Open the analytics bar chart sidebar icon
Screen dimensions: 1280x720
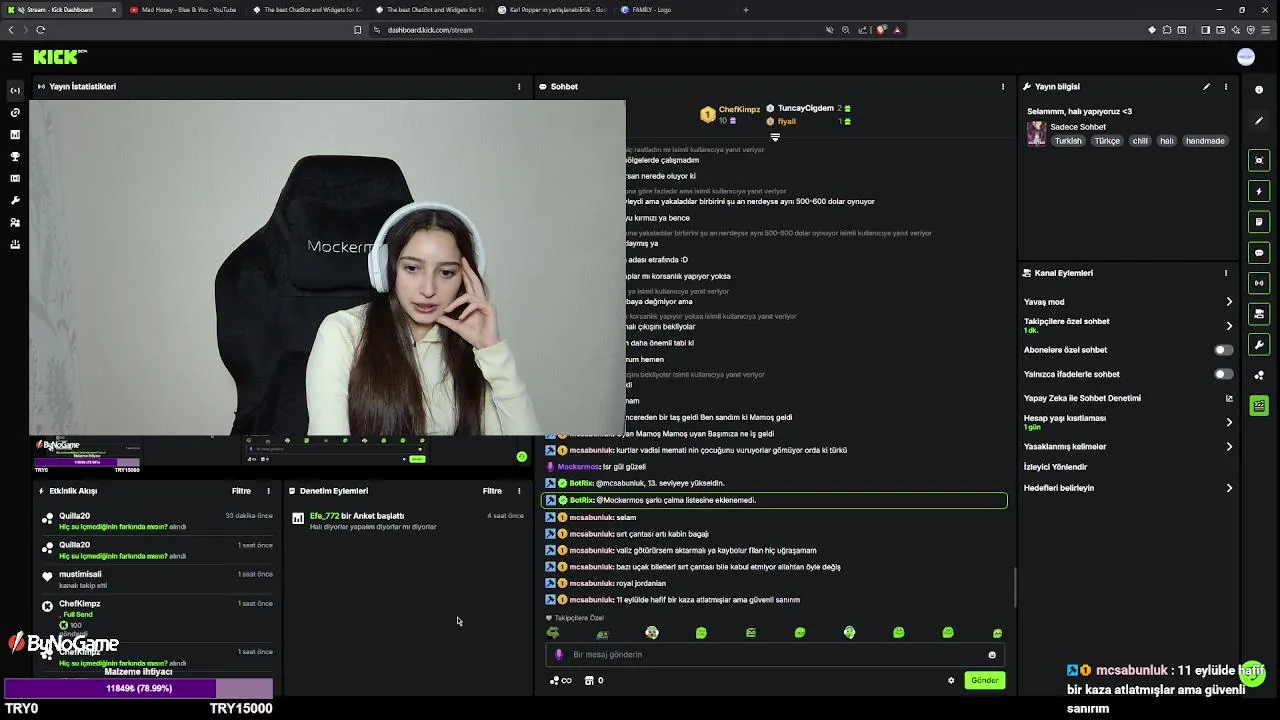tap(15, 134)
